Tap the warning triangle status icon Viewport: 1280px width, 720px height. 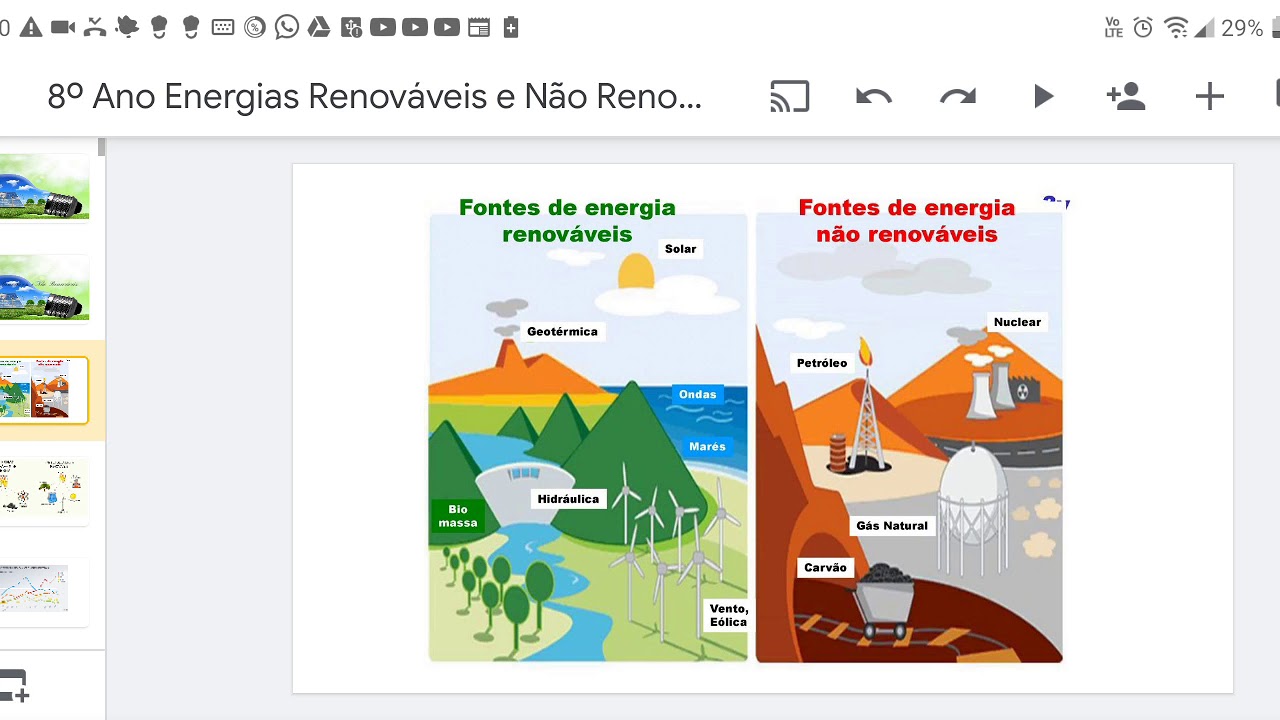(31, 27)
